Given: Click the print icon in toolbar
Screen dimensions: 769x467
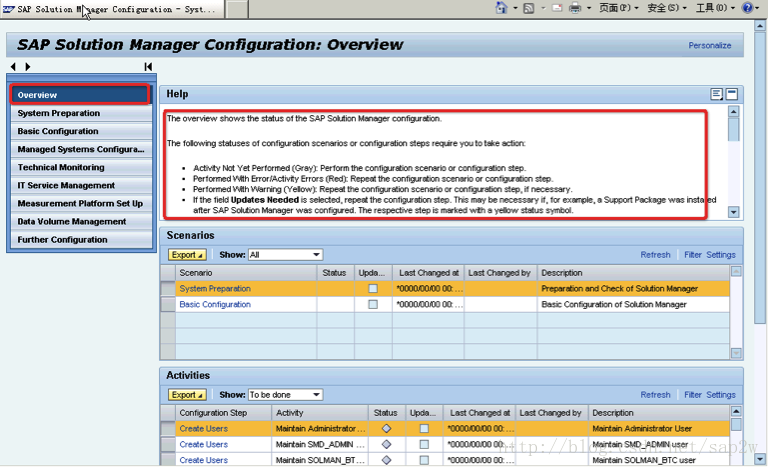Looking at the screenshot, I should (x=575, y=8).
